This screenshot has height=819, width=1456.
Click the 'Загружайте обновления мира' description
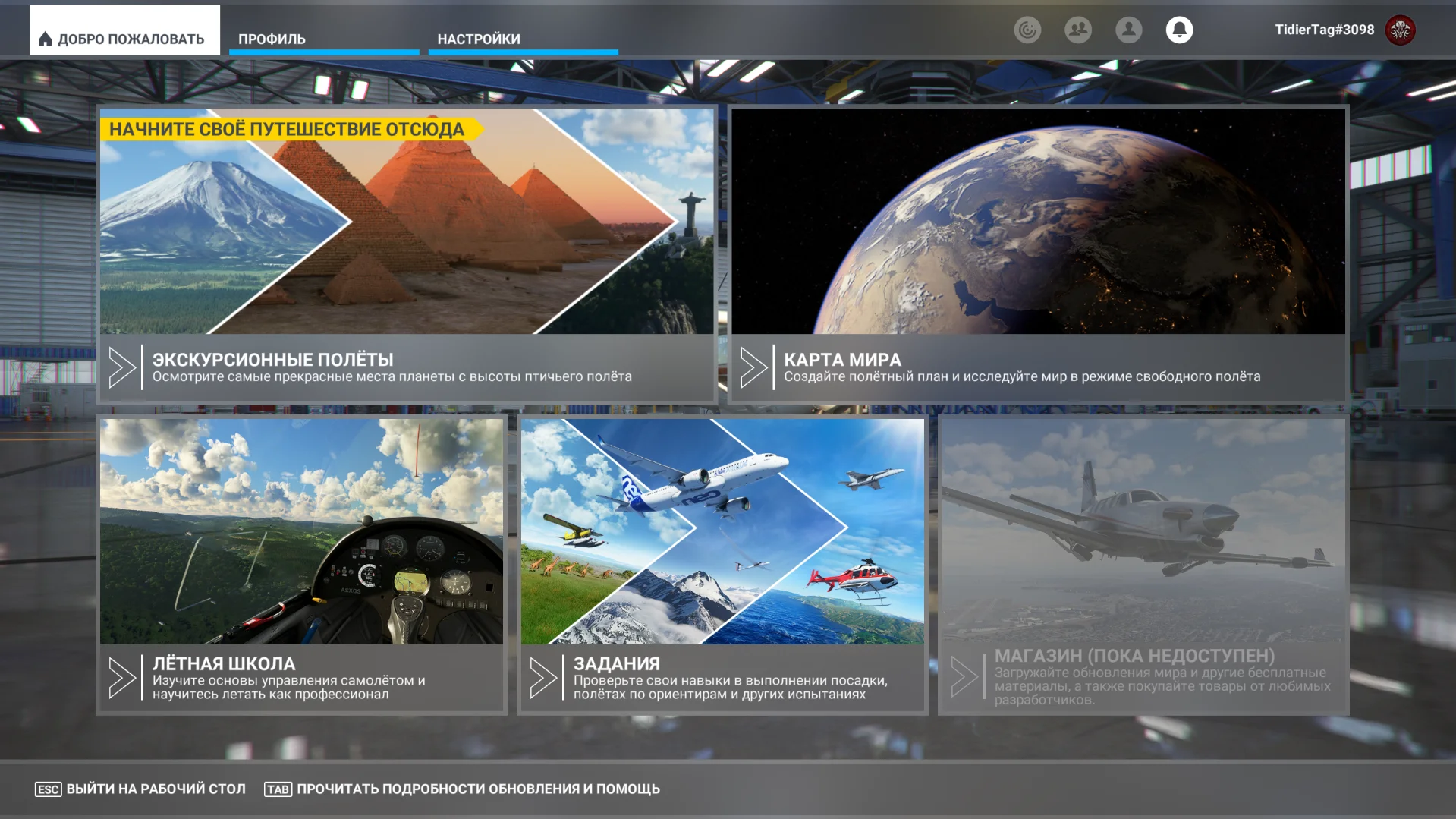(1163, 686)
